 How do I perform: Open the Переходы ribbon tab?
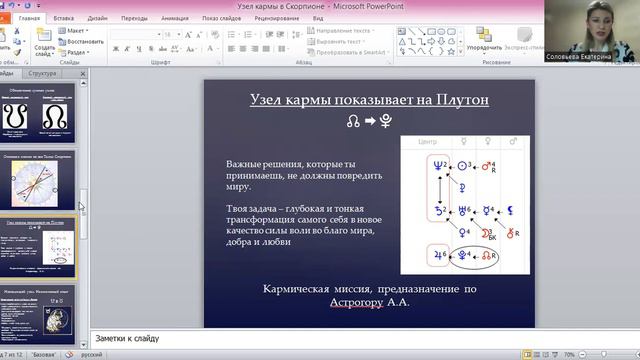pos(134,18)
